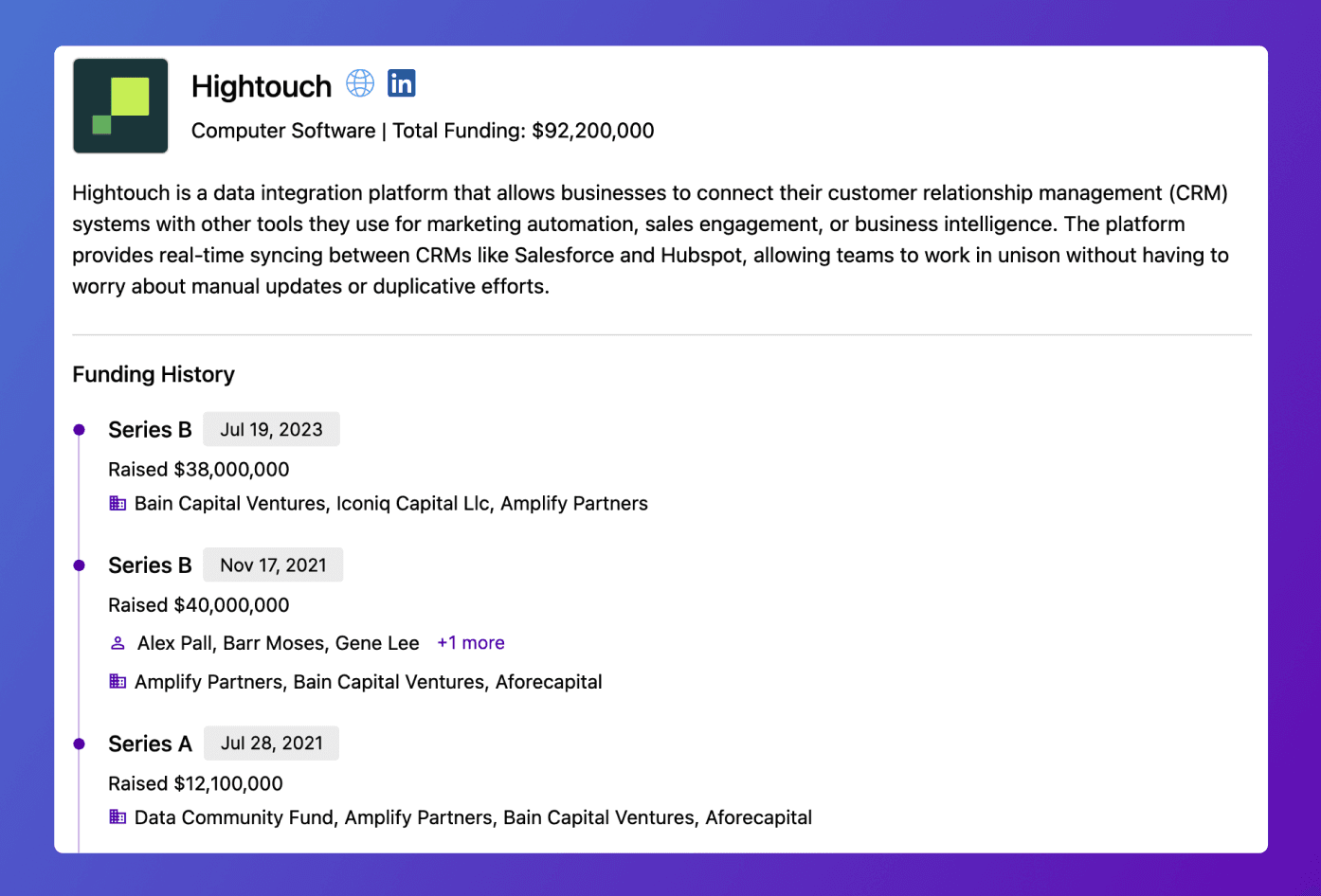Click the Jul 28, 2021 date badge
This screenshot has width=1321, height=896.
point(271,744)
